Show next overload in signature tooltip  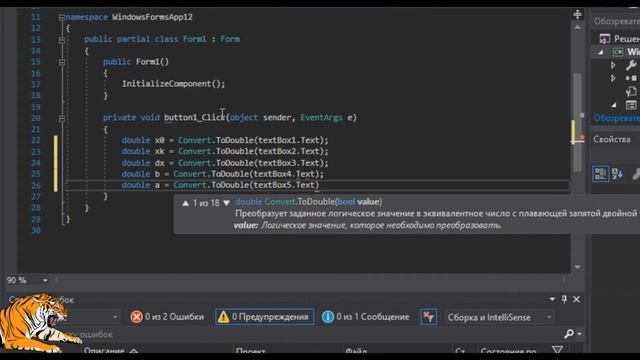coord(227,203)
